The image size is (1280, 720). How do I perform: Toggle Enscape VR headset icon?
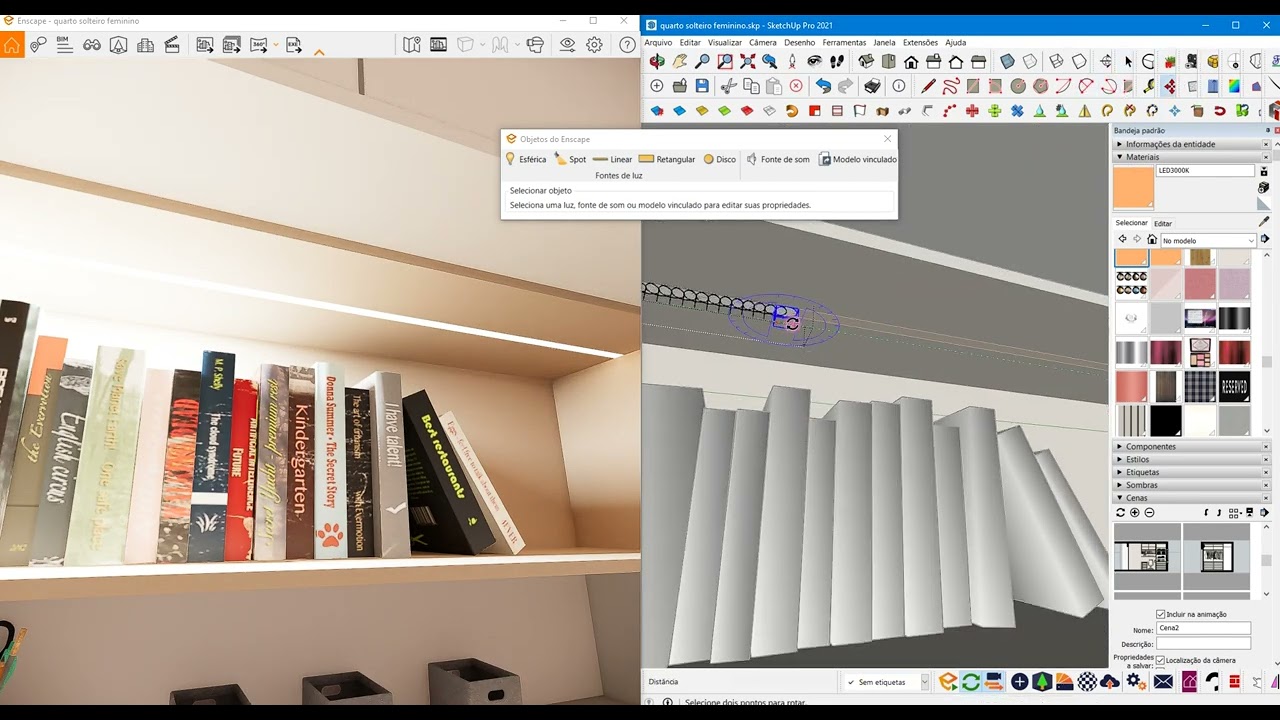[x=535, y=44]
